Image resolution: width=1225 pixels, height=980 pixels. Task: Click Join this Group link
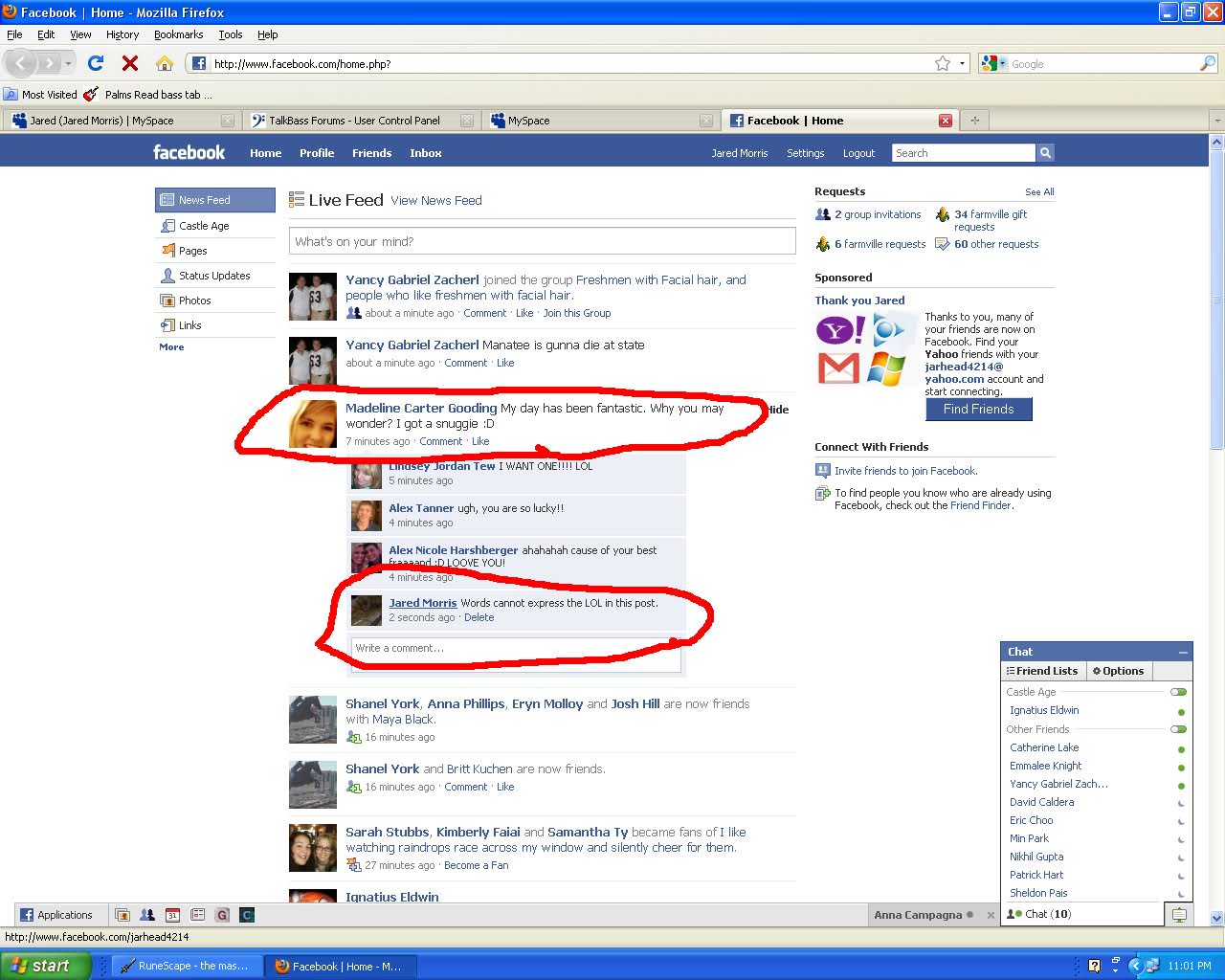[x=577, y=313]
